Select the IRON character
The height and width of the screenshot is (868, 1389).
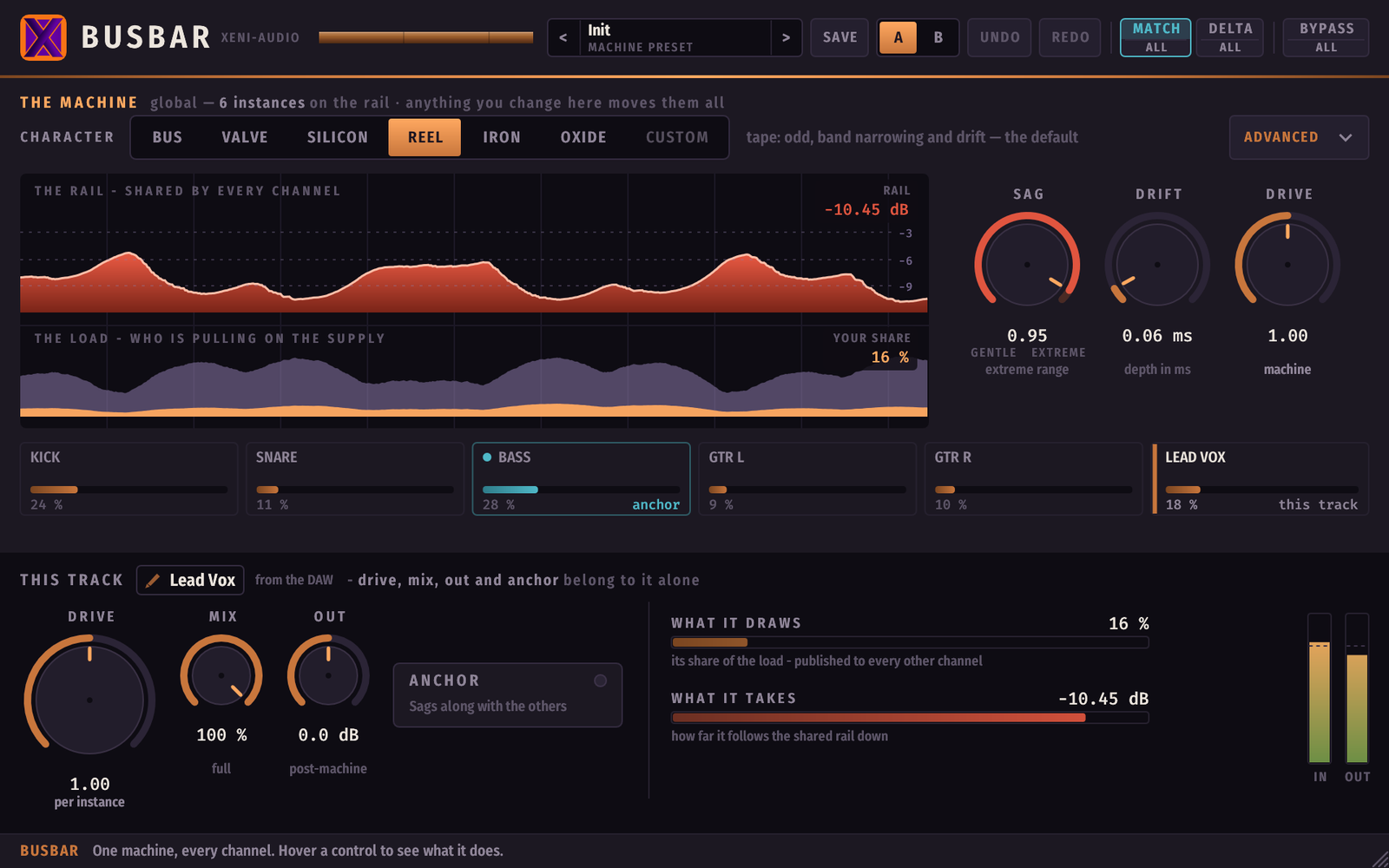[502, 137]
